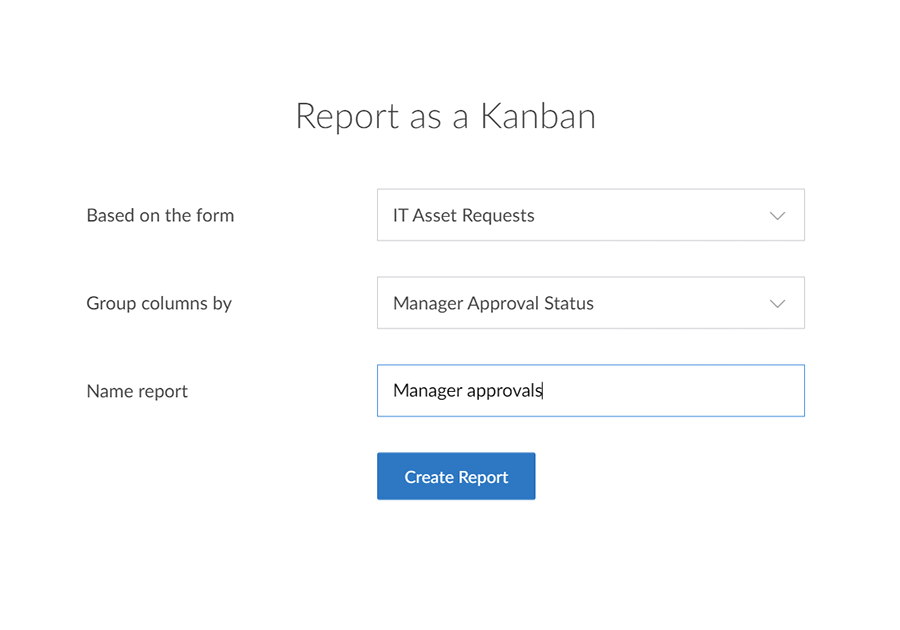Click the chevron arrow beside IT Asset Requests
Screen dimensions: 900x630
point(777,216)
